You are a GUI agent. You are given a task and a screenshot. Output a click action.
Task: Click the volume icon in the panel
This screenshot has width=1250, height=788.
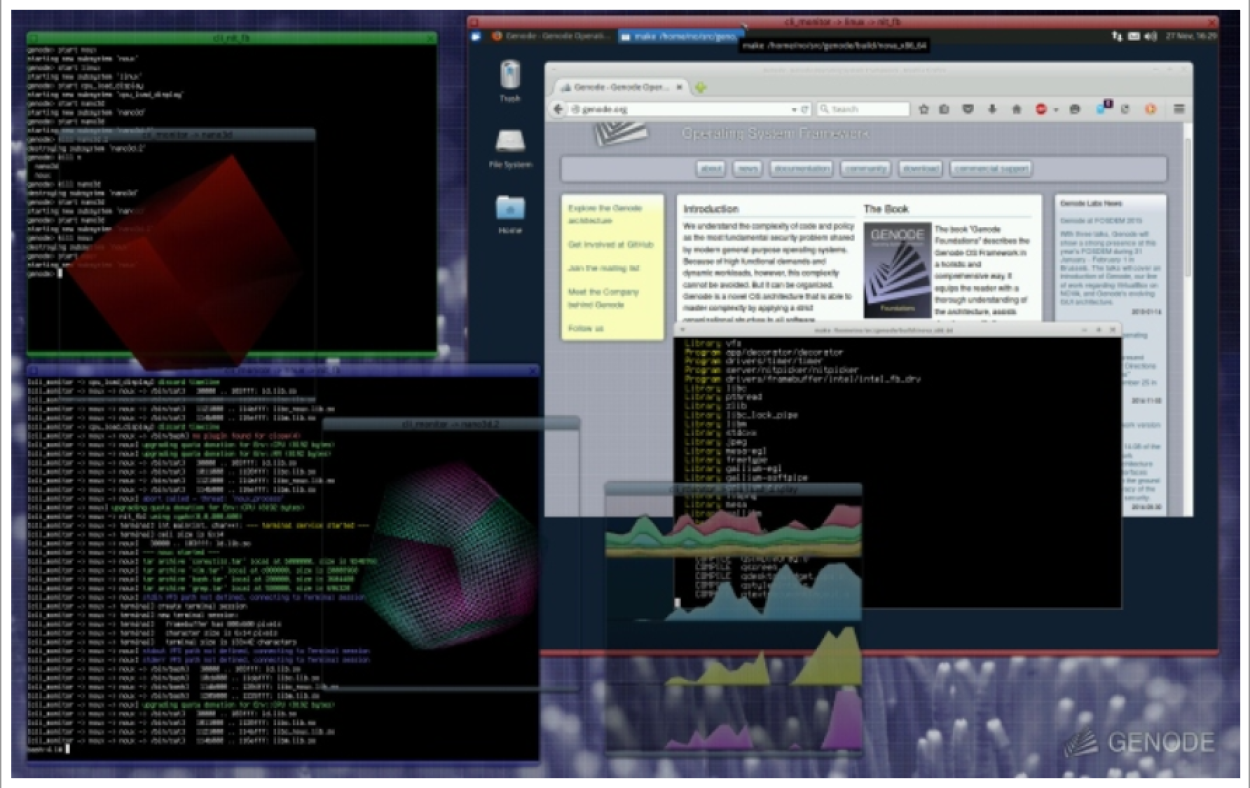(1151, 36)
